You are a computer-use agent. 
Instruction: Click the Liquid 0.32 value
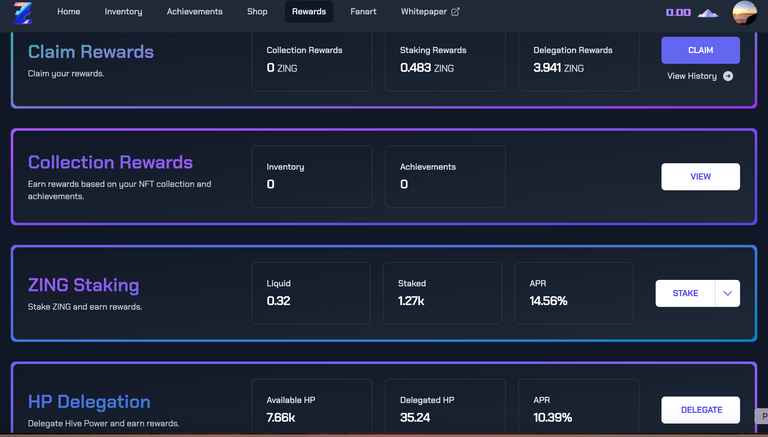[x=278, y=301]
